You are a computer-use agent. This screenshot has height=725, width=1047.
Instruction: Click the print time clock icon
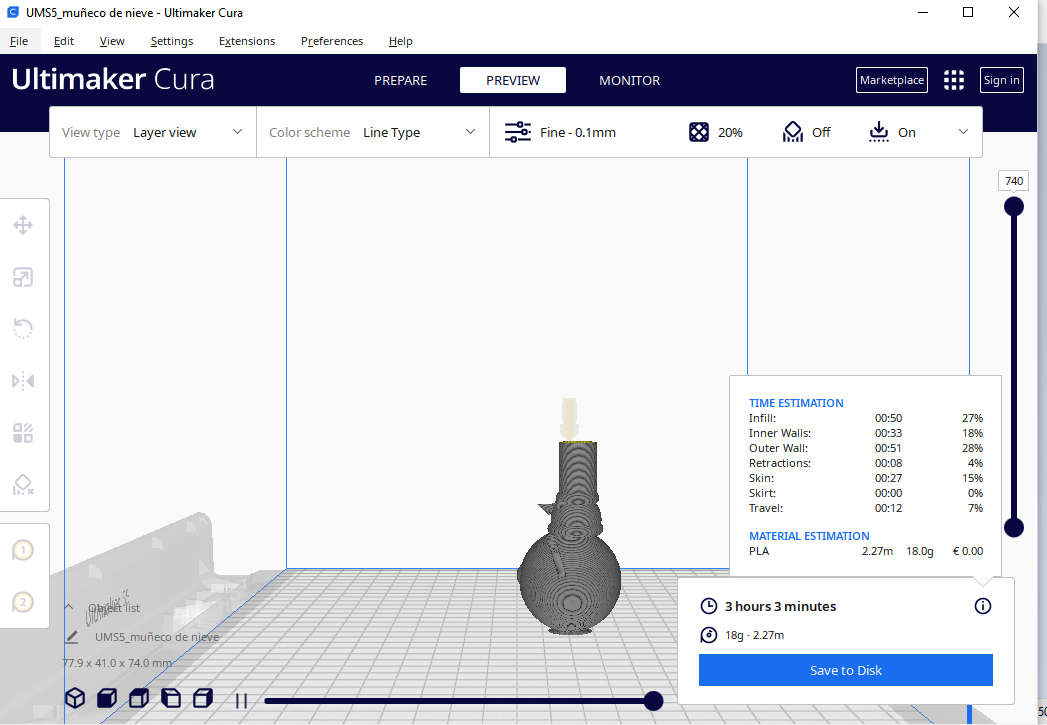[708, 606]
